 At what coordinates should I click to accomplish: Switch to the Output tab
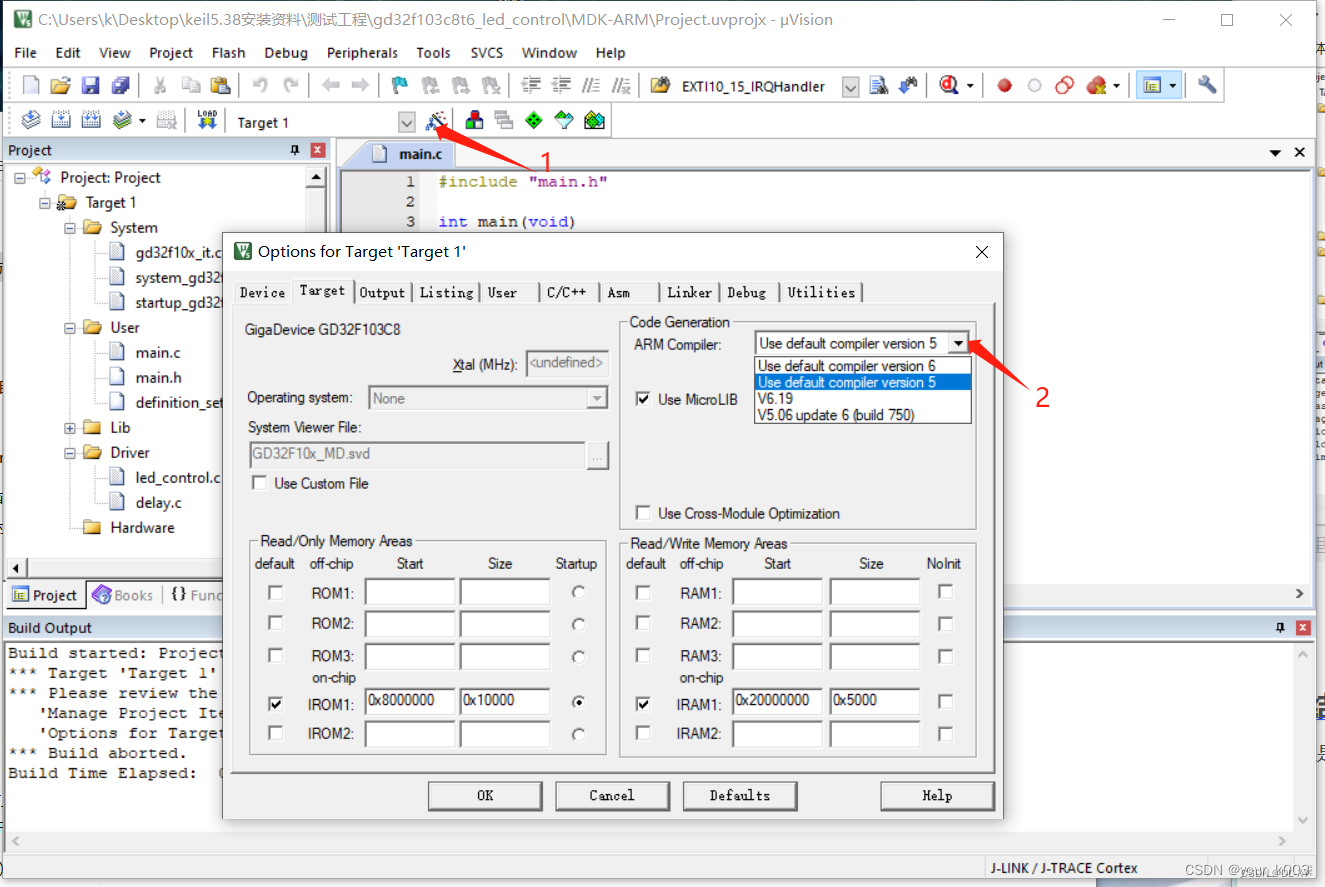click(x=382, y=292)
